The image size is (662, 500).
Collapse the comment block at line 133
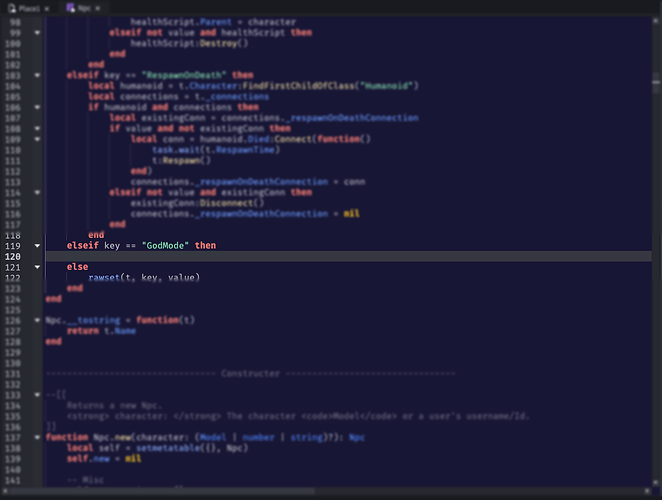[x=37, y=394]
